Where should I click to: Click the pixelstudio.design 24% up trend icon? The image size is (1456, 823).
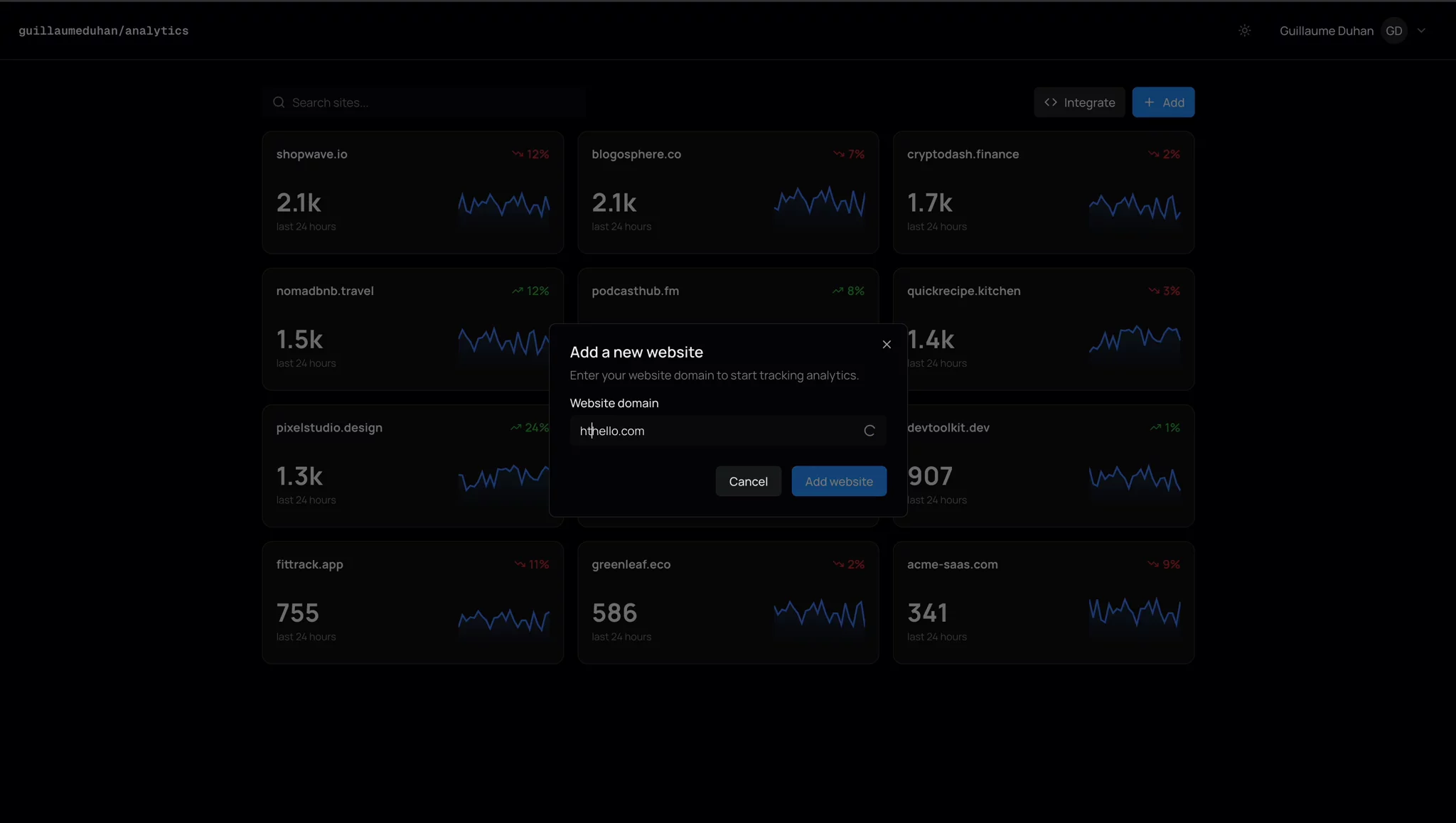click(516, 428)
